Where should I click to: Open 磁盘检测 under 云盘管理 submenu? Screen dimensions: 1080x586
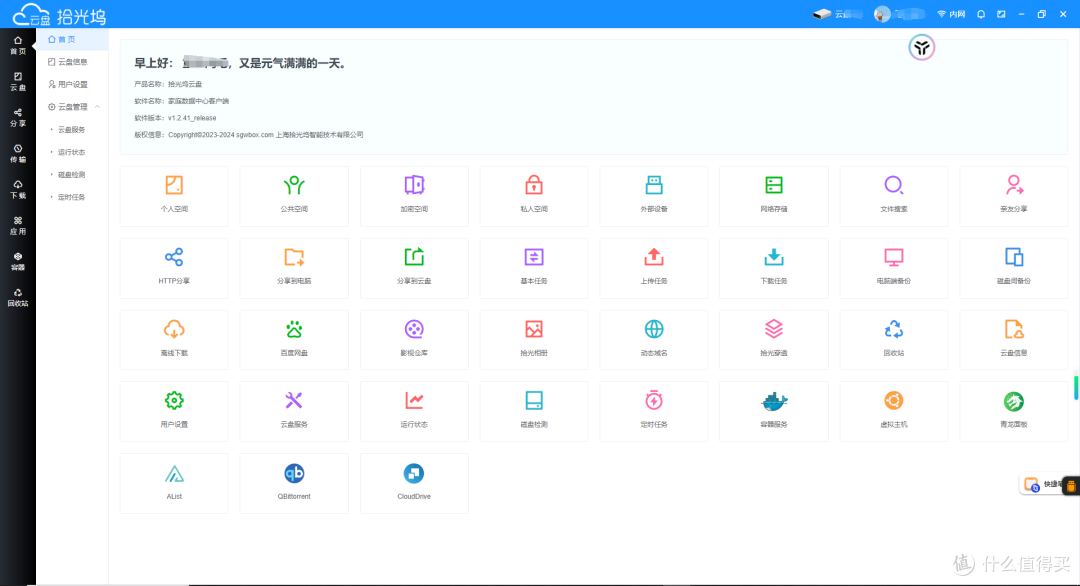point(72,174)
